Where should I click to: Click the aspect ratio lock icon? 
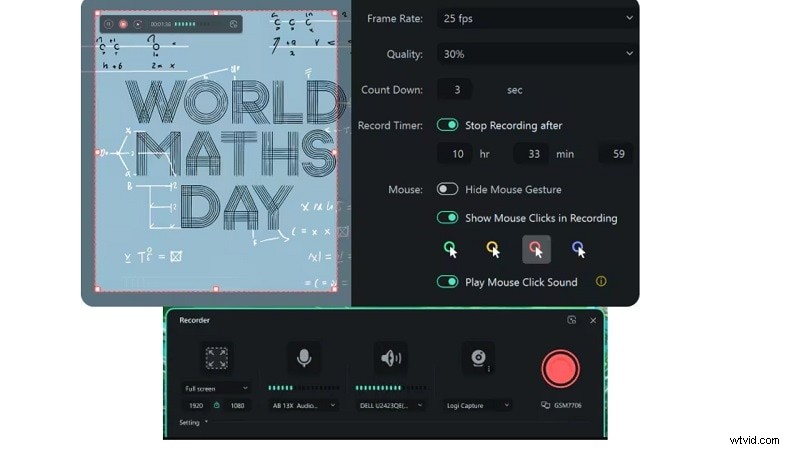tap(216, 405)
